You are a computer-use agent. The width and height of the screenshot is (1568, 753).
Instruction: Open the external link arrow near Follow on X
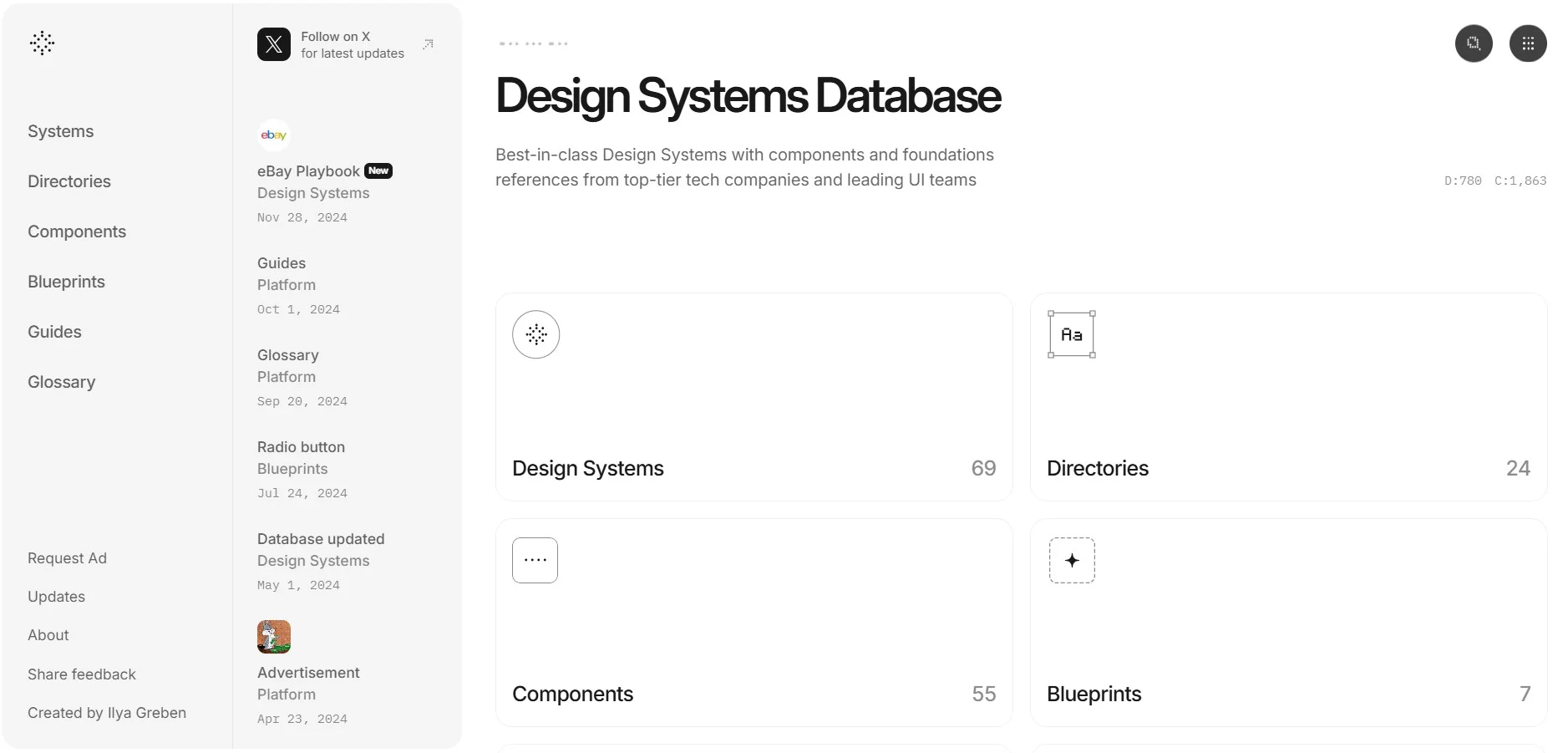click(427, 43)
